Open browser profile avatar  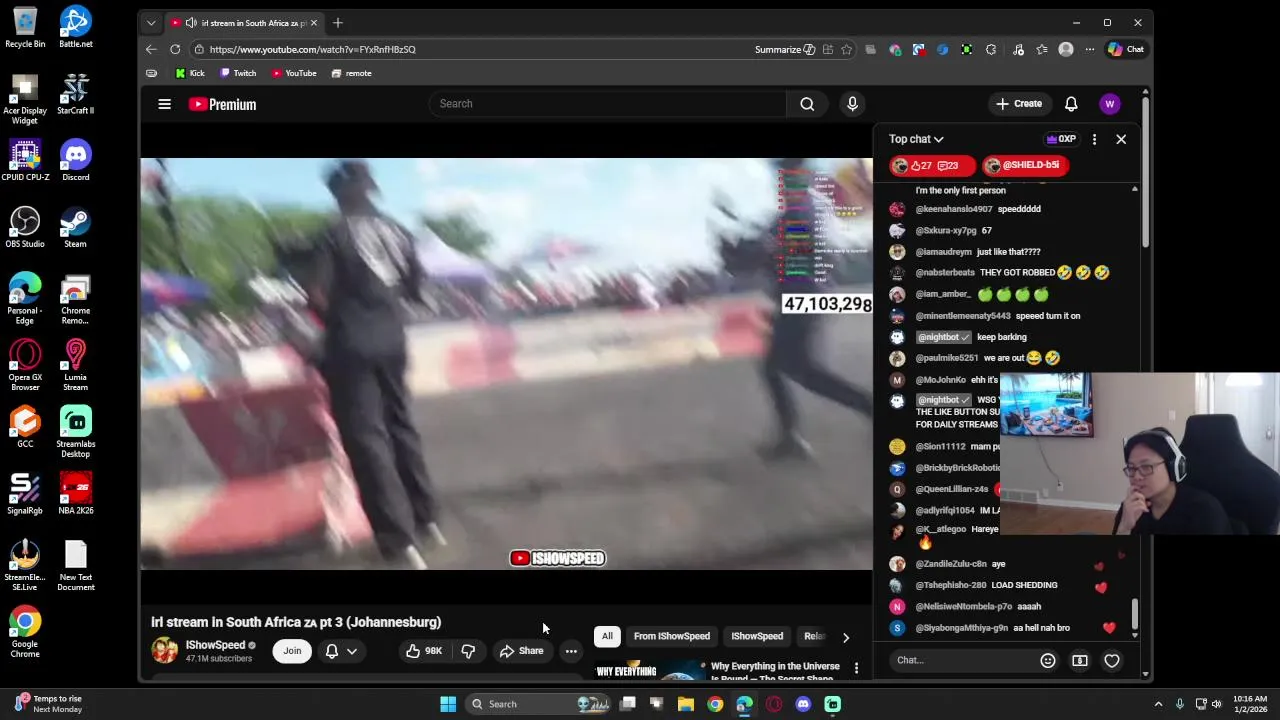(1066, 49)
